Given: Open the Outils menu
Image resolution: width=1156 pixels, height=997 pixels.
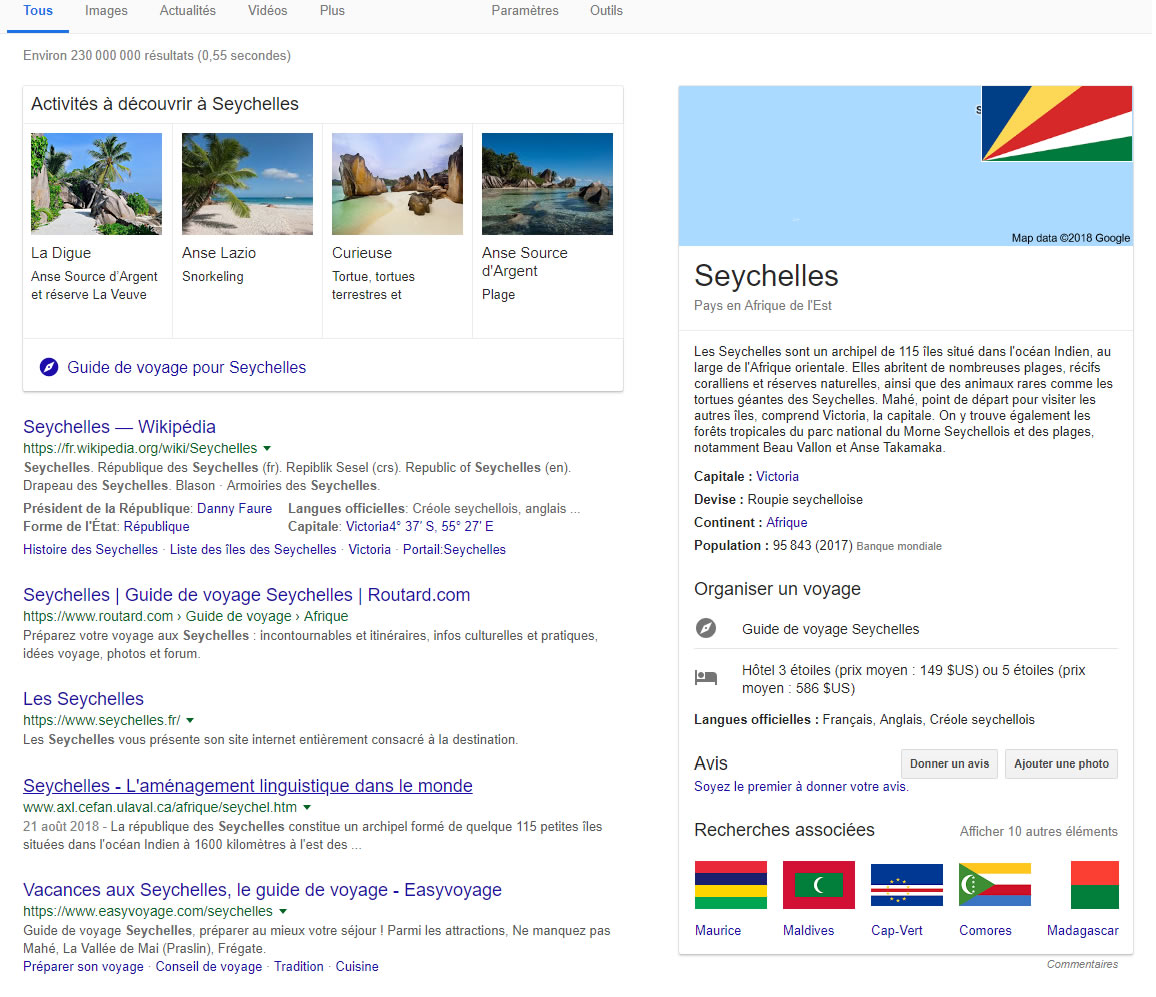Looking at the screenshot, I should coord(606,11).
